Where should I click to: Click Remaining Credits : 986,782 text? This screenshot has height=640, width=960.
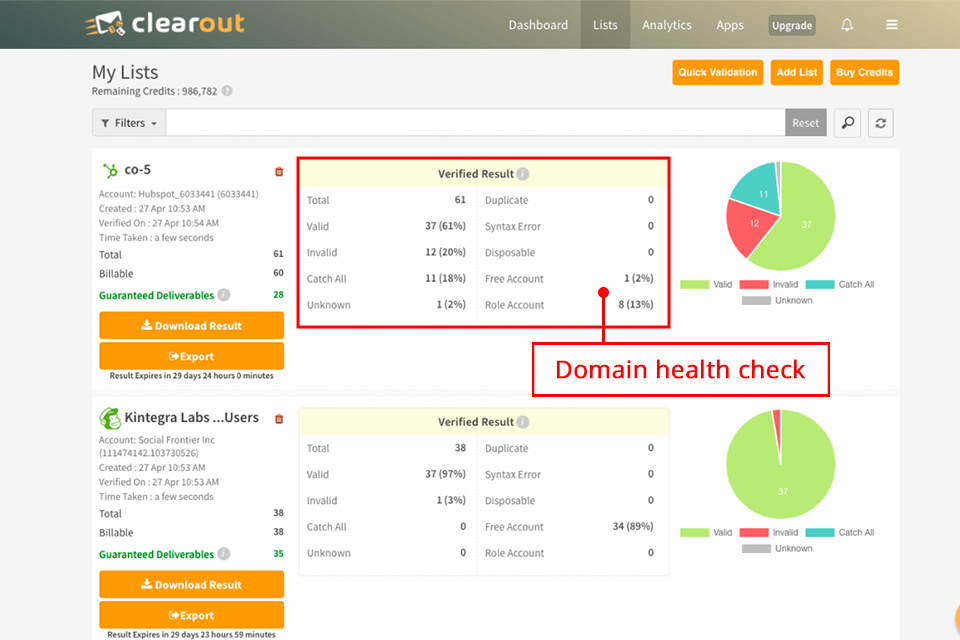(x=154, y=91)
